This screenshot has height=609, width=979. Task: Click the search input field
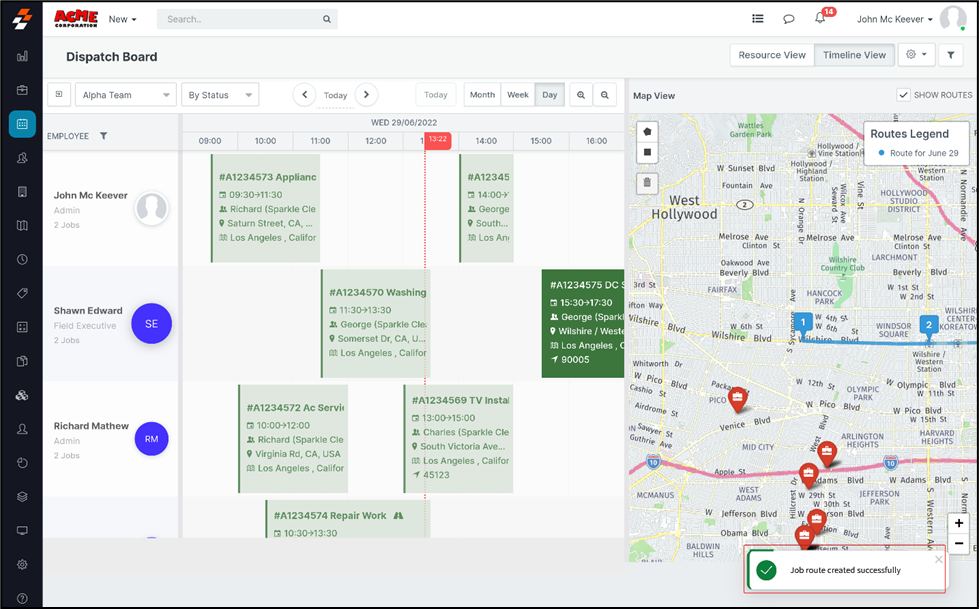click(240, 19)
